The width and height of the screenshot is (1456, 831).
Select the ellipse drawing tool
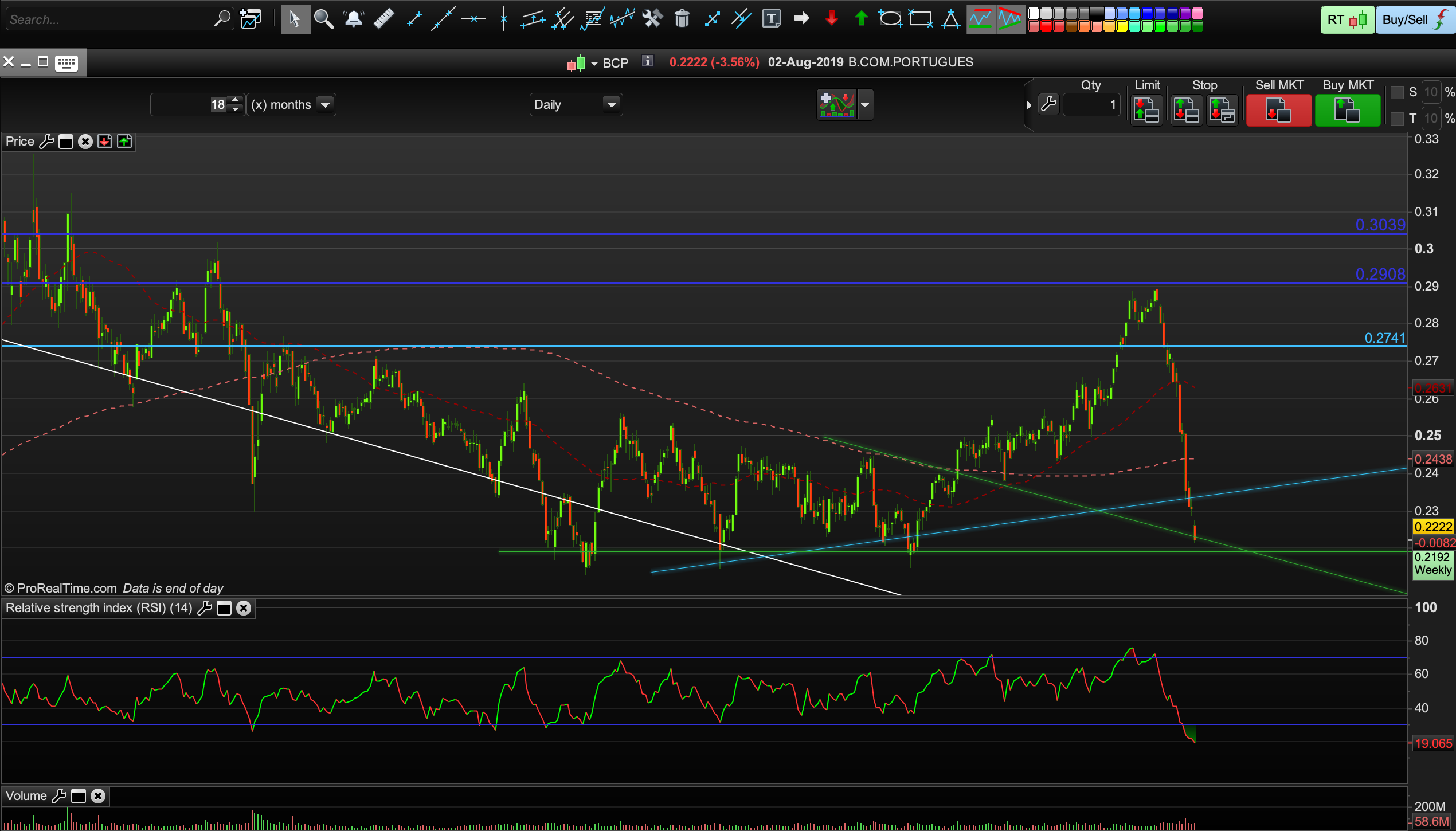pyautogui.click(x=890, y=19)
